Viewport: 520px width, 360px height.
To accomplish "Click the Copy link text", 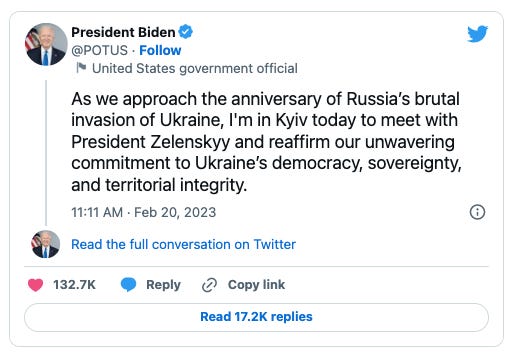I will tap(256, 285).
